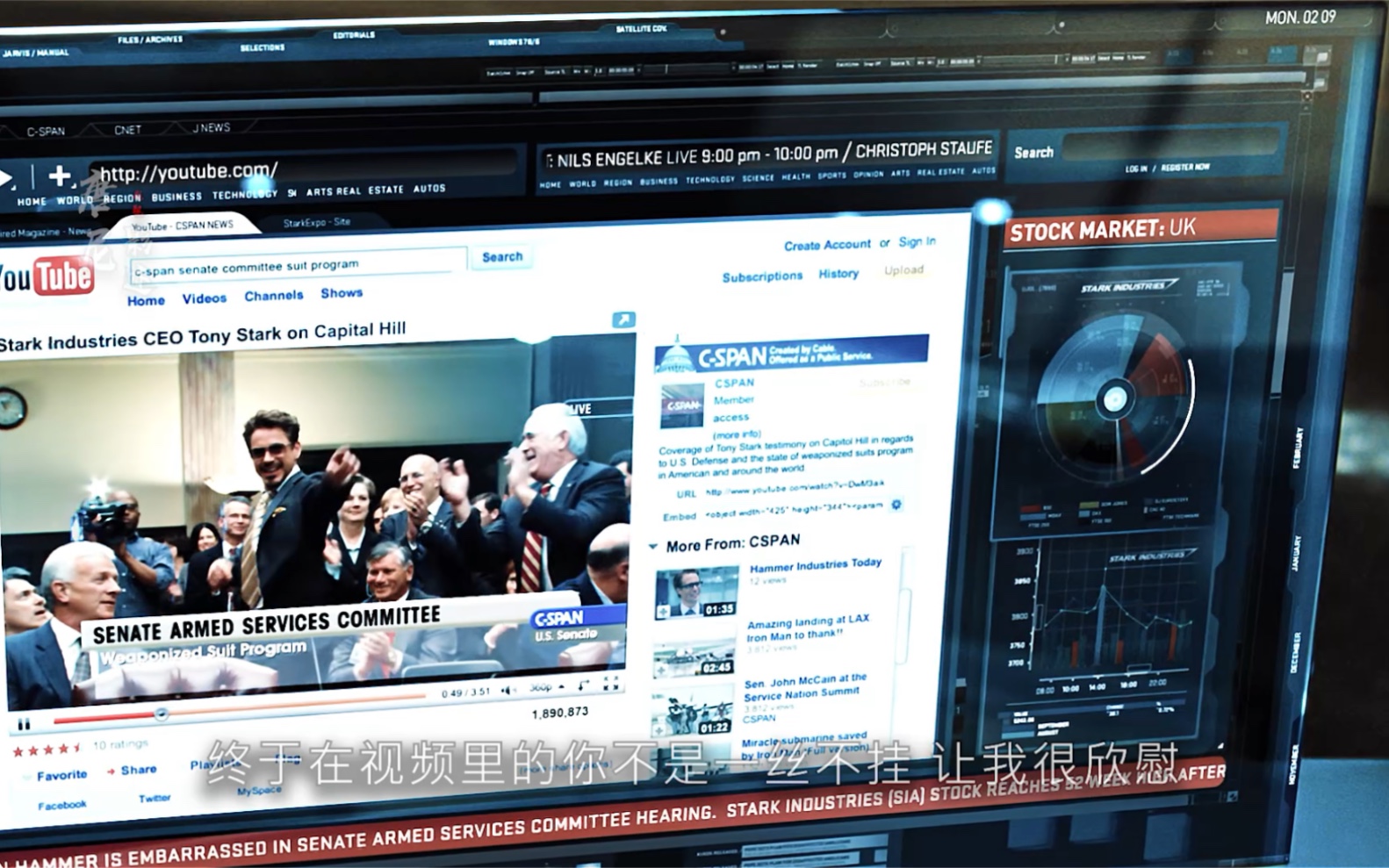Viewport: 1389px width, 868px height.
Task: Open the CNET top tab
Action: tap(127, 130)
